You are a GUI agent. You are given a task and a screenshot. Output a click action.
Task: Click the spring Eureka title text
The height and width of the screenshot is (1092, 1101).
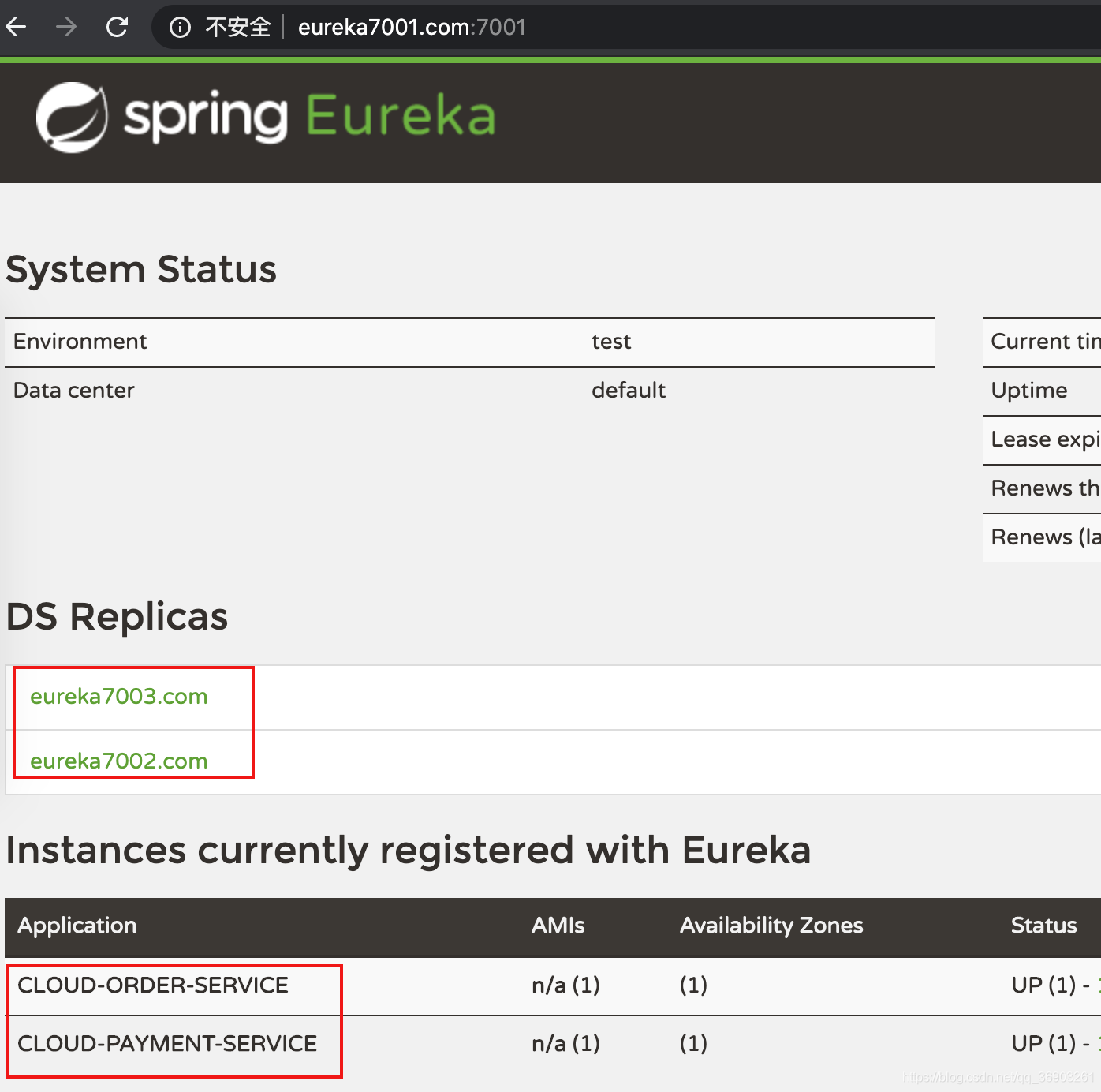(309, 118)
